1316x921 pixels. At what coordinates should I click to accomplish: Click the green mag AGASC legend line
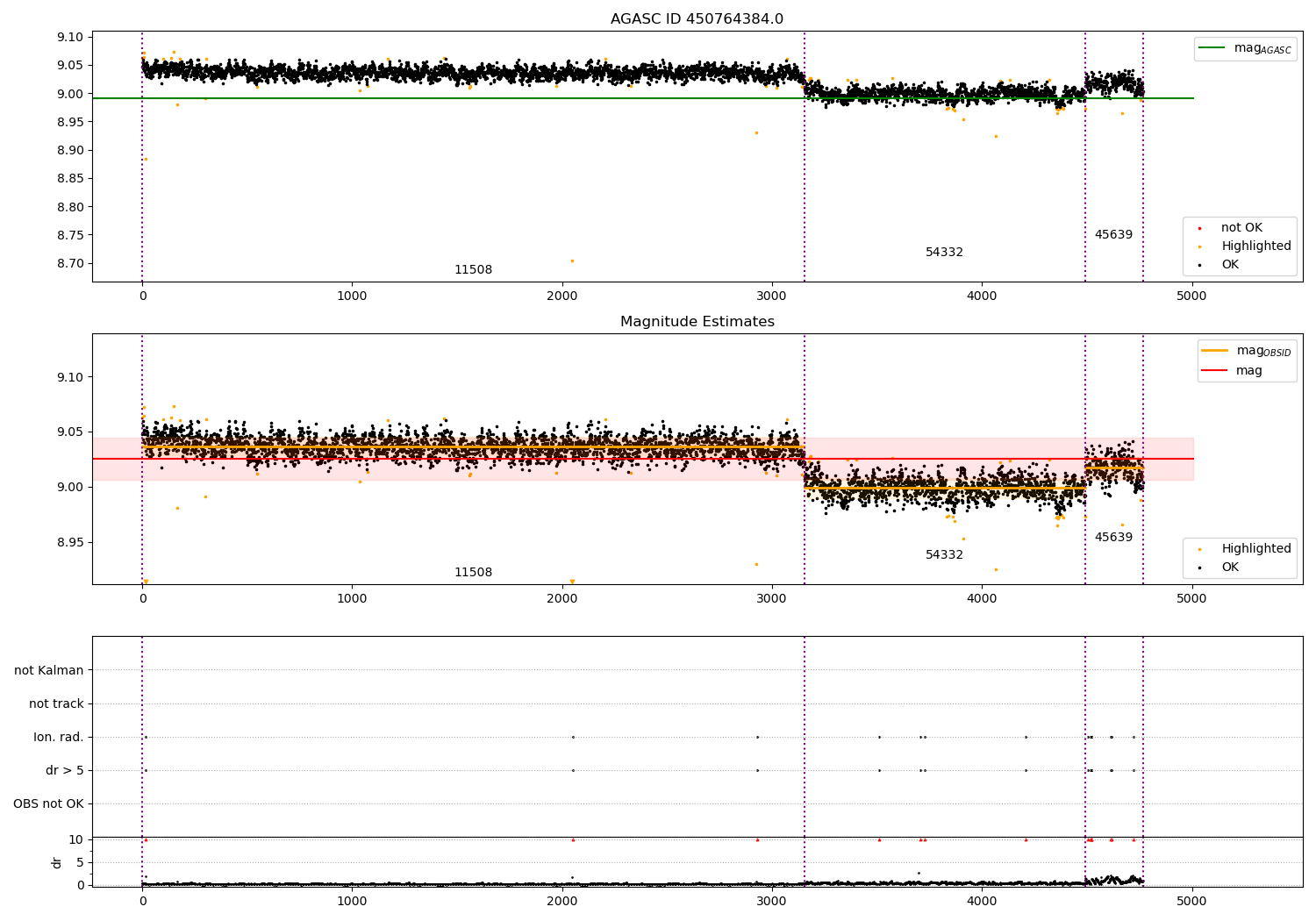tap(1213, 48)
